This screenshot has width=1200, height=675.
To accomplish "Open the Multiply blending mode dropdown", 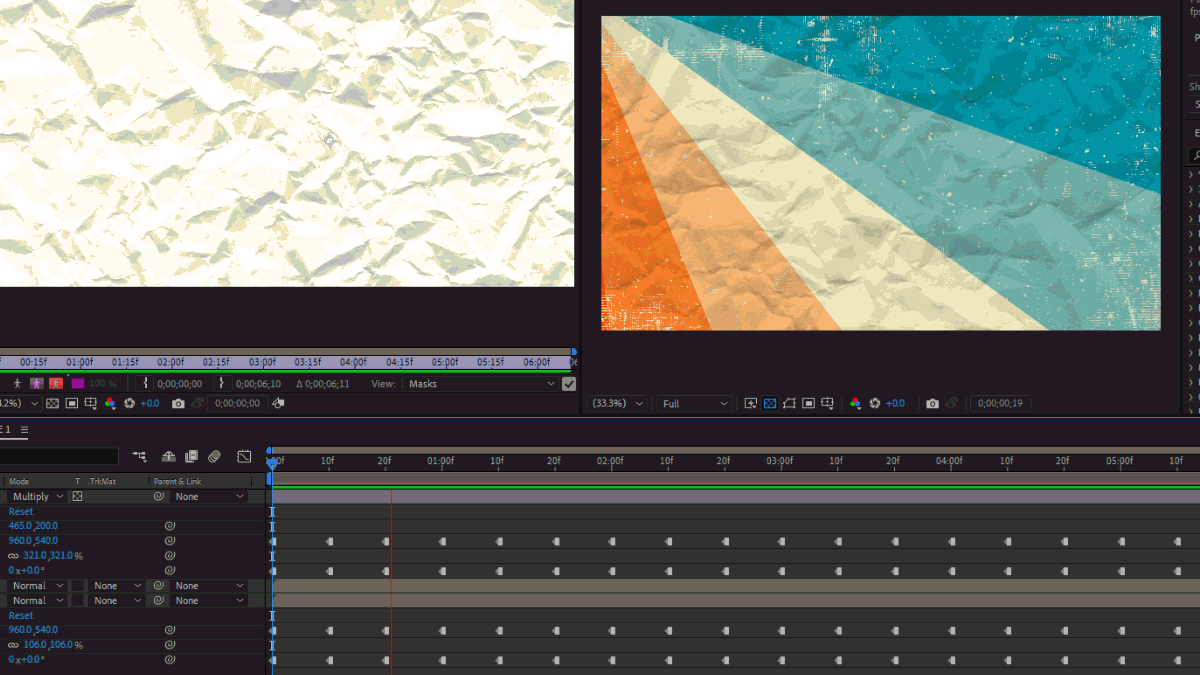I will pos(37,497).
